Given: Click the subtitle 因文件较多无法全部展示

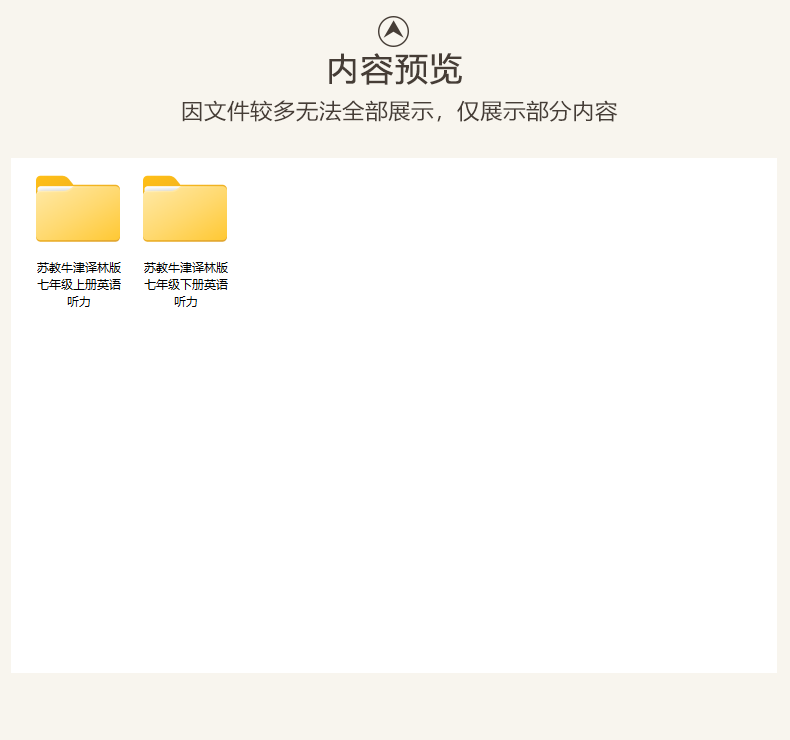Looking at the screenshot, I should (x=307, y=111).
